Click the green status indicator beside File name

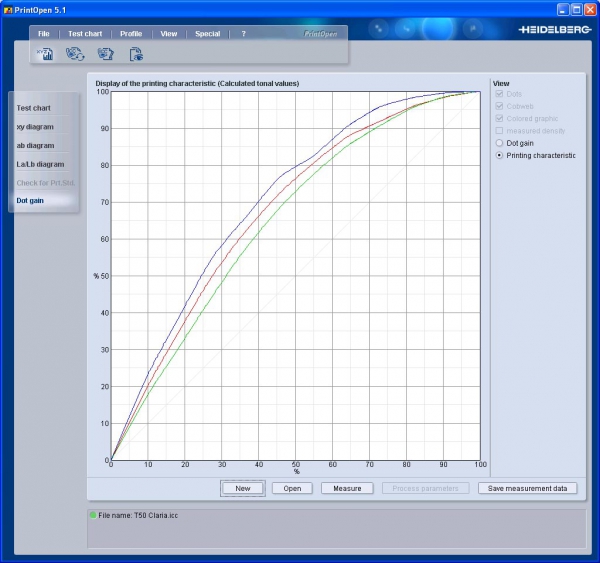(93, 515)
